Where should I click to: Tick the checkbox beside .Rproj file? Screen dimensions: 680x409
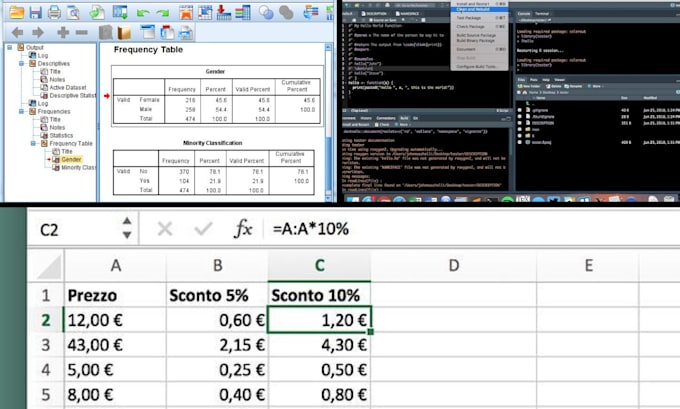(520, 142)
